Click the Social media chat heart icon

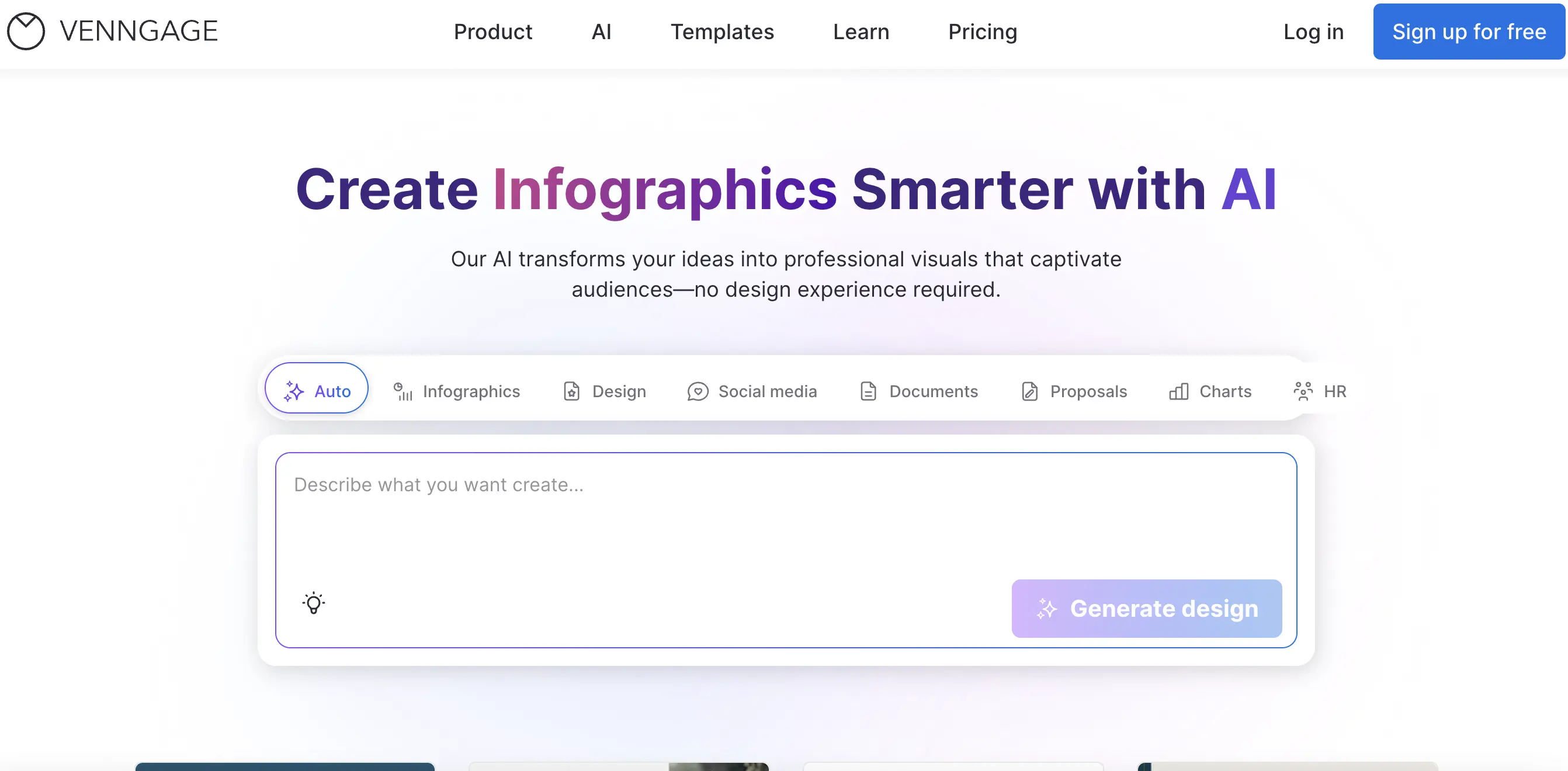[698, 391]
